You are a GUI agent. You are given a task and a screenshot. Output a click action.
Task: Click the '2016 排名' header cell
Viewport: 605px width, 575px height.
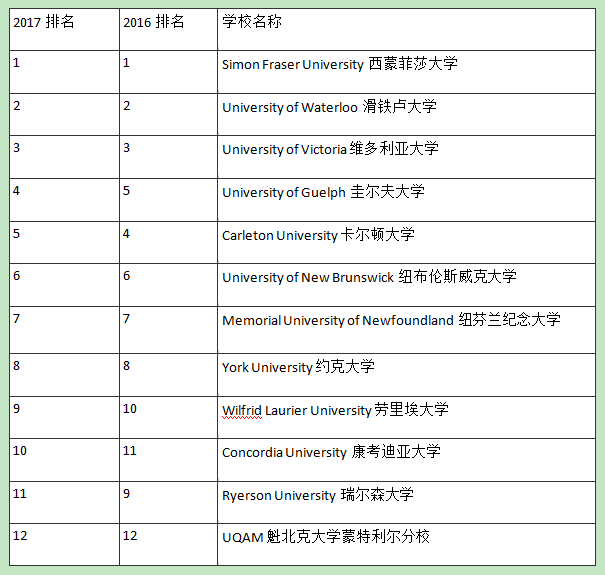[169, 29]
